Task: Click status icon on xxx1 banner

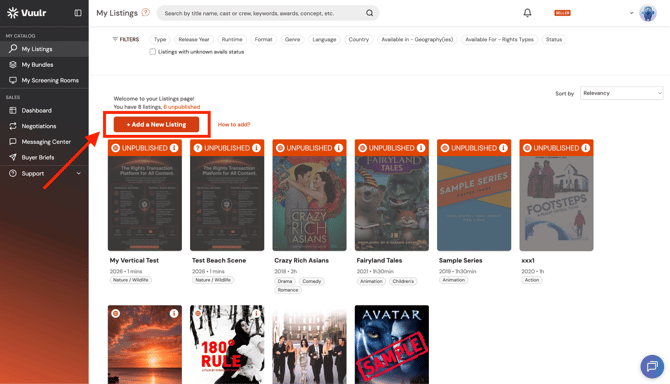Action: click(x=527, y=148)
